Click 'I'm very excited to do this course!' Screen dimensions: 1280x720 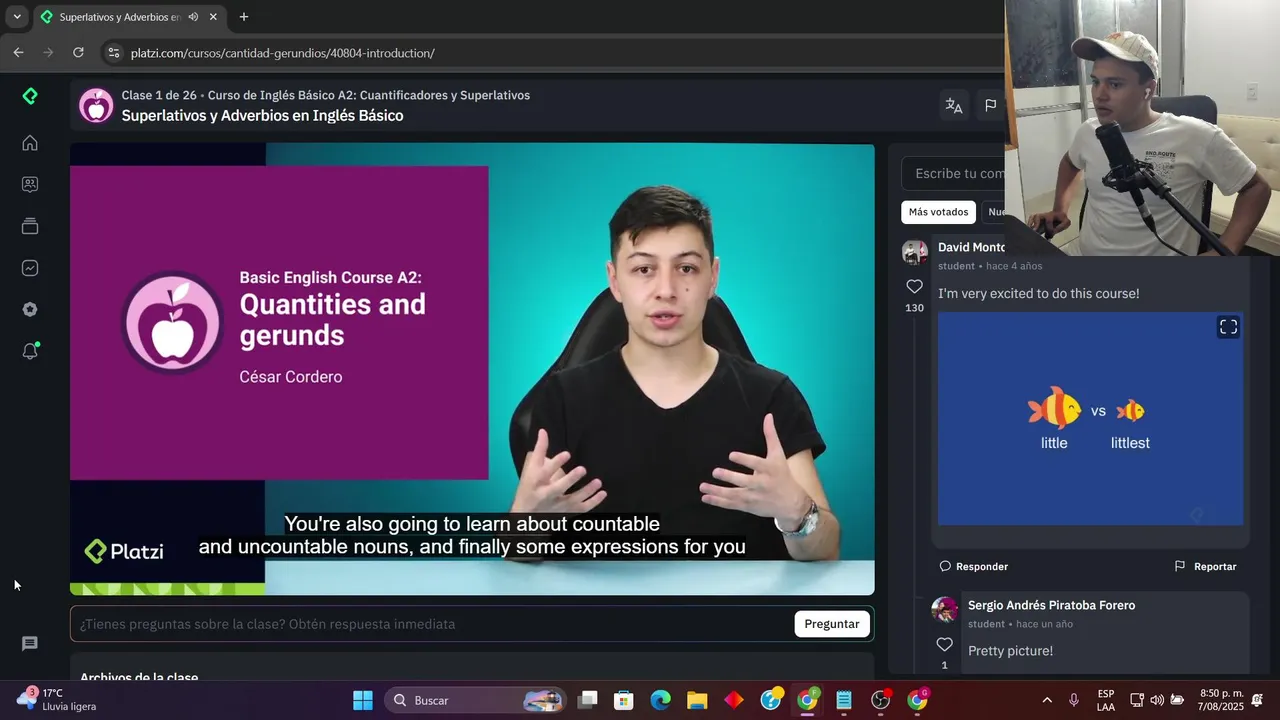pyautogui.click(x=1038, y=294)
